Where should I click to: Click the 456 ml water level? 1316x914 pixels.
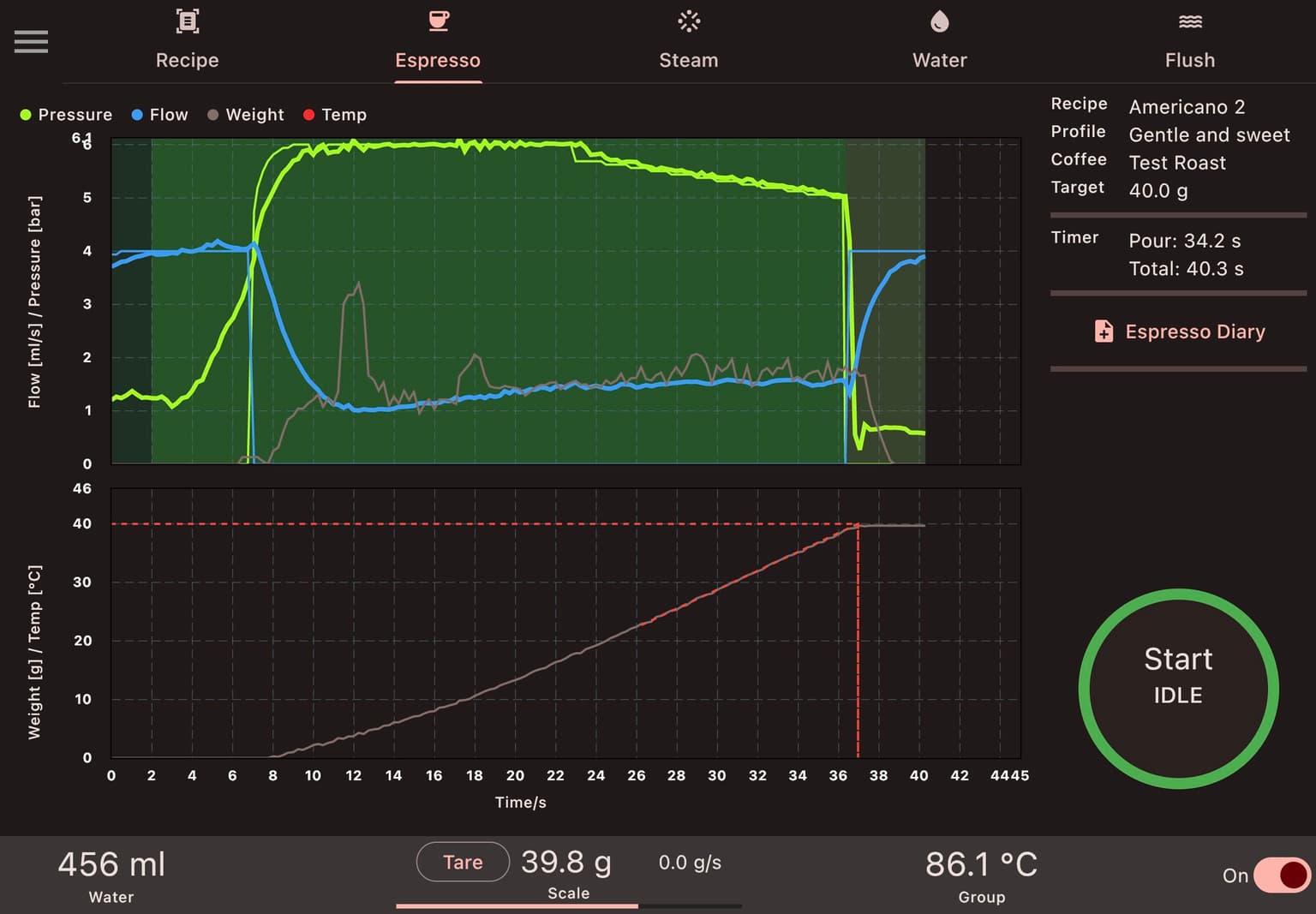(111, 864)
